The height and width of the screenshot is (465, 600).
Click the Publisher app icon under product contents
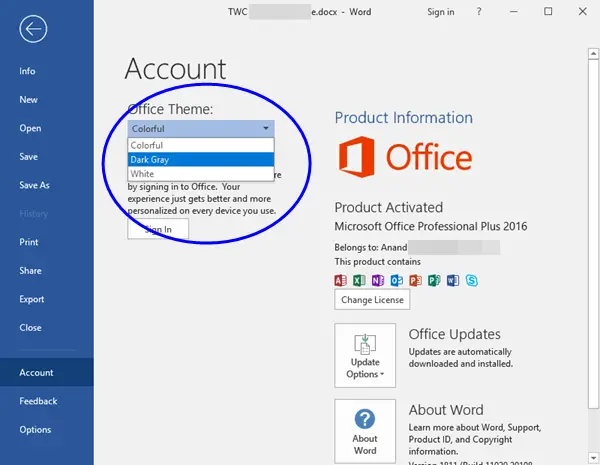434,281
